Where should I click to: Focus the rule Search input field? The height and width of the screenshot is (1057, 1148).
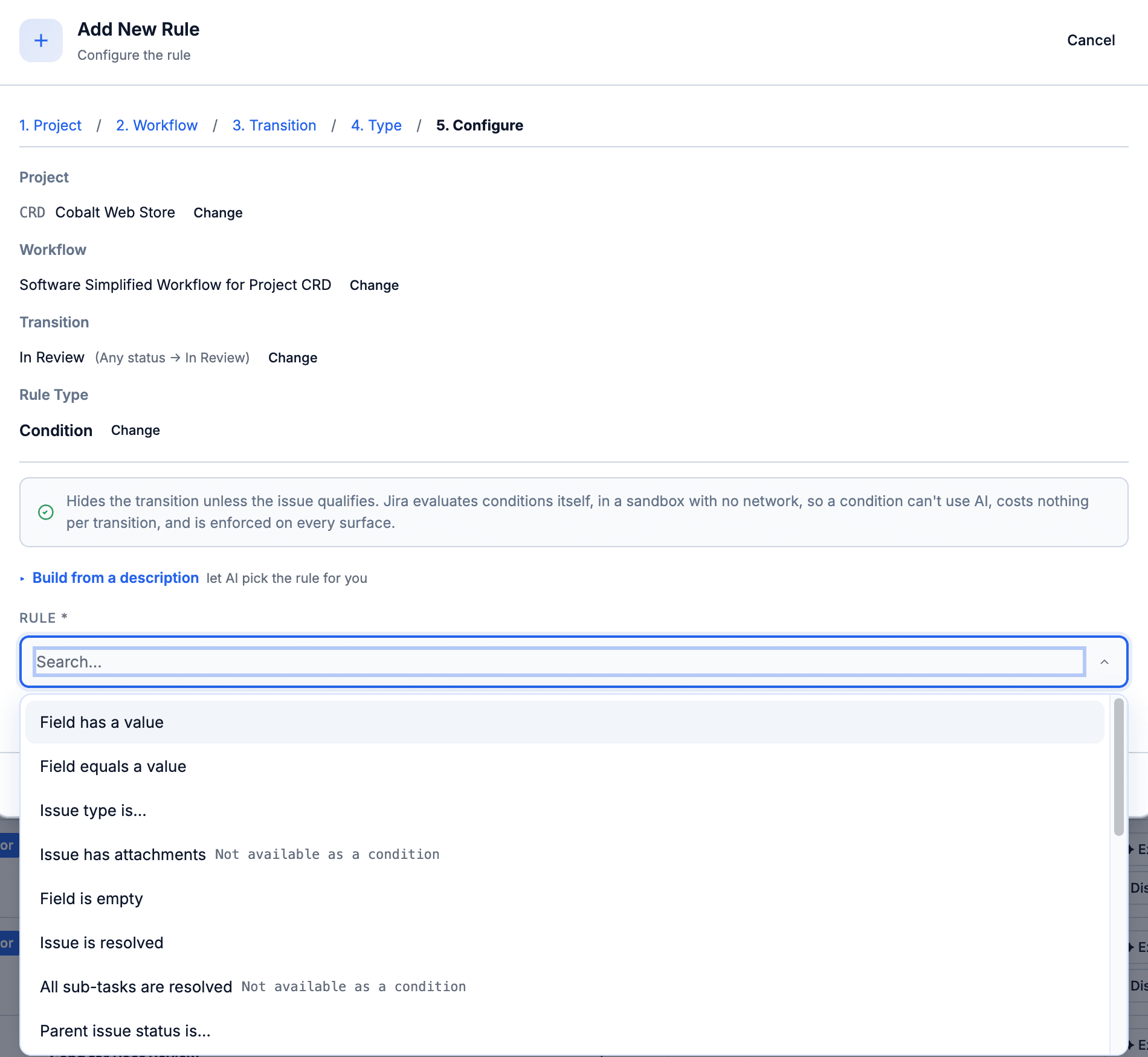tap(559, 662)
